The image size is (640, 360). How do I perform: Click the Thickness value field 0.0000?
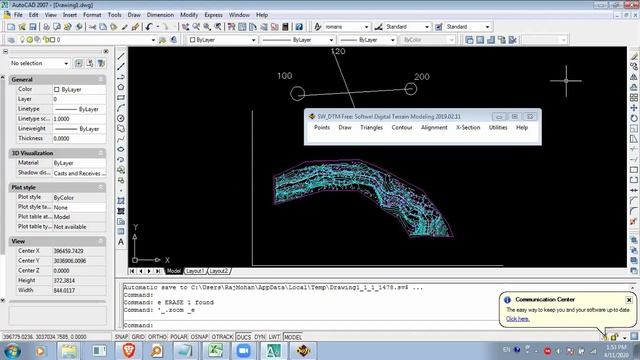[79, 138]
